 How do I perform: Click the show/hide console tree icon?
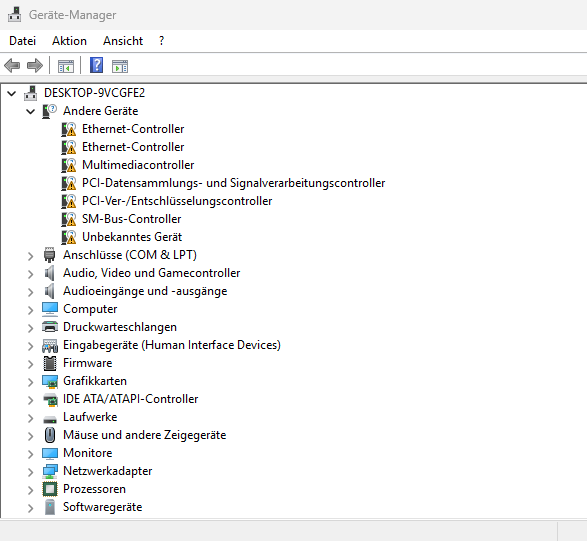(x=66, y=66)
